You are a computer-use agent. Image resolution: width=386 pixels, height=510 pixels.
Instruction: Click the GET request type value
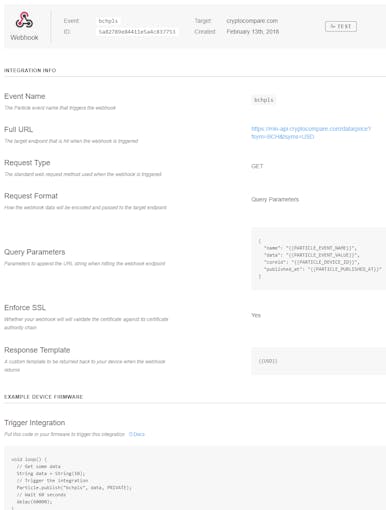click(x=257, y=166)
